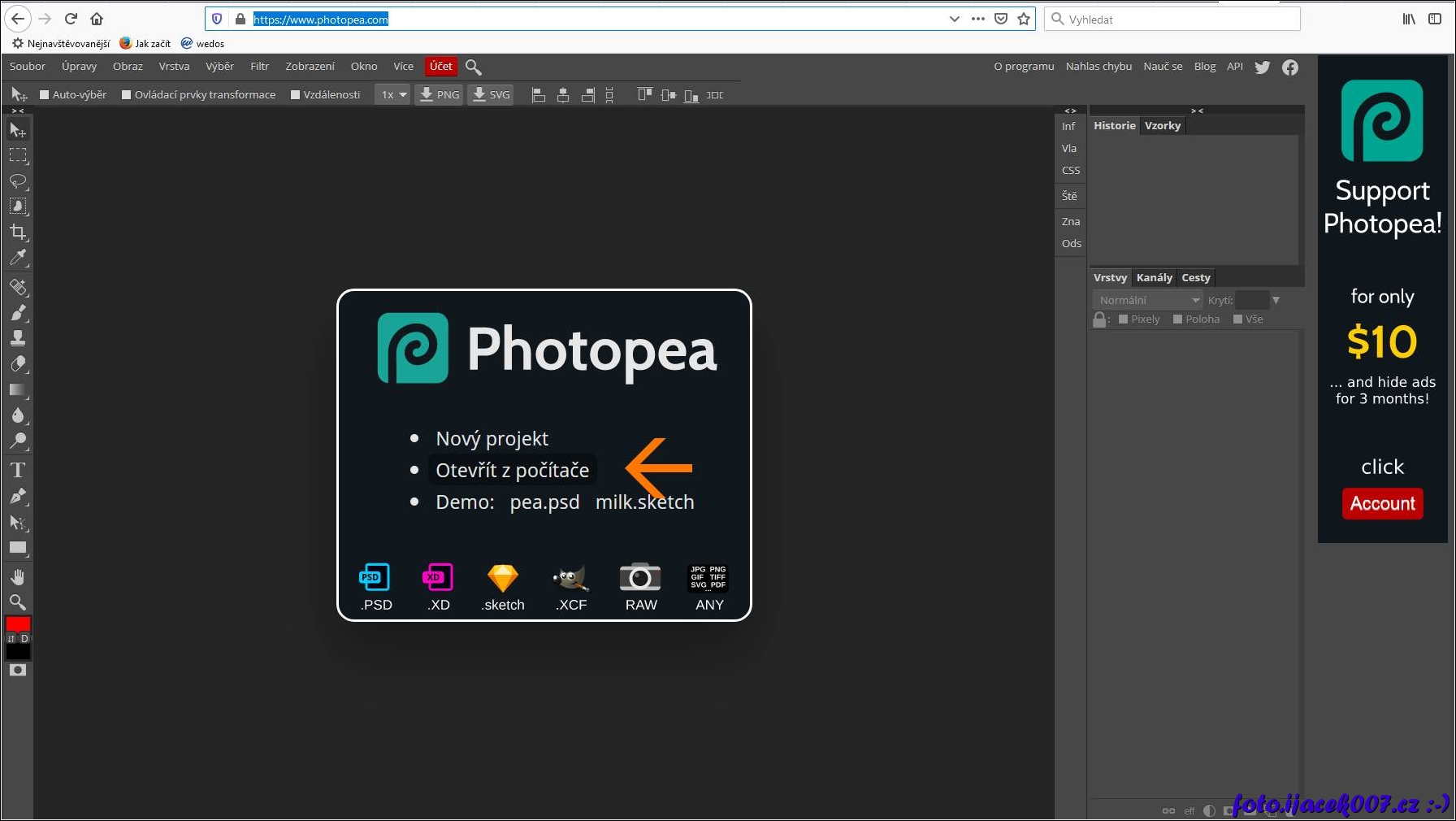The image size is (1456, 821).
Task: Enable the Auto-výběr checkbox
Action: (45, 95)
